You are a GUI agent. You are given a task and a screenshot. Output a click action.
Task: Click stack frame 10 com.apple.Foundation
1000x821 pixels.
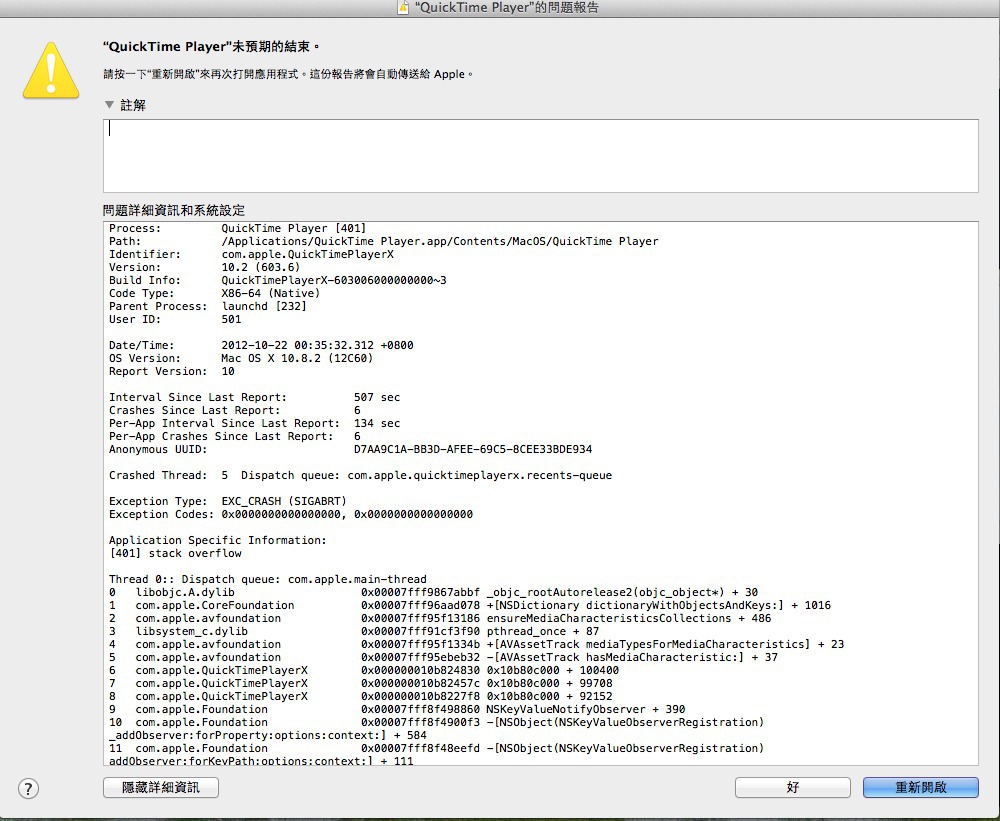pos(436,729)
